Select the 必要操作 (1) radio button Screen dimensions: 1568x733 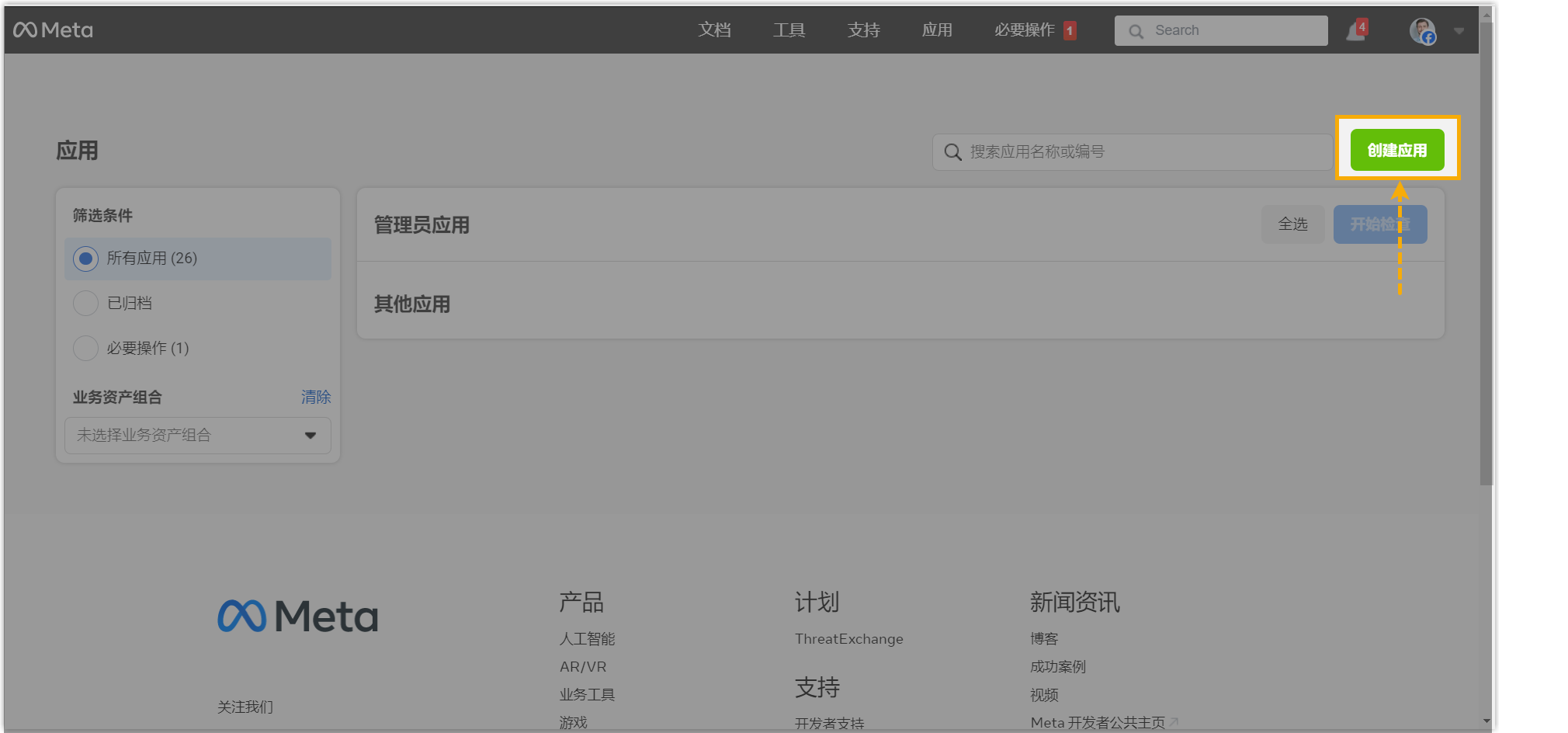click(85, 348)
